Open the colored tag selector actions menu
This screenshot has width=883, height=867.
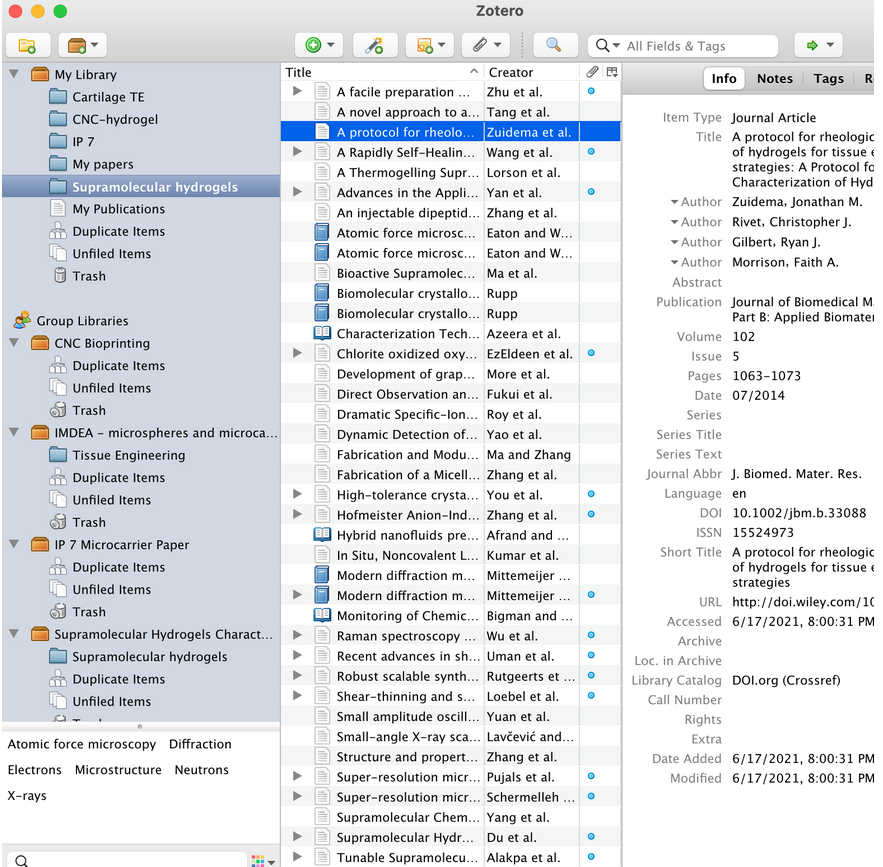coord(263,861)
